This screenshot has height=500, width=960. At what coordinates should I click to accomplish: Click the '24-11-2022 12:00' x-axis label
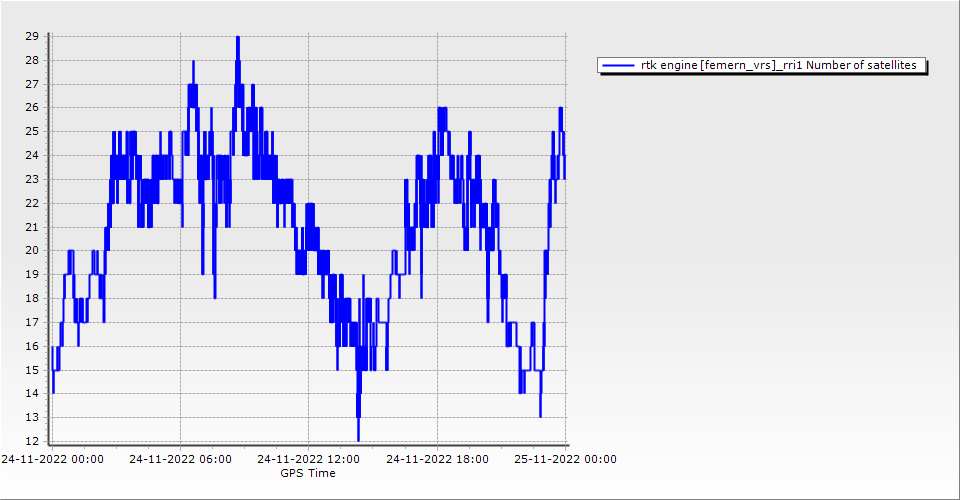[x=309, y=460]
